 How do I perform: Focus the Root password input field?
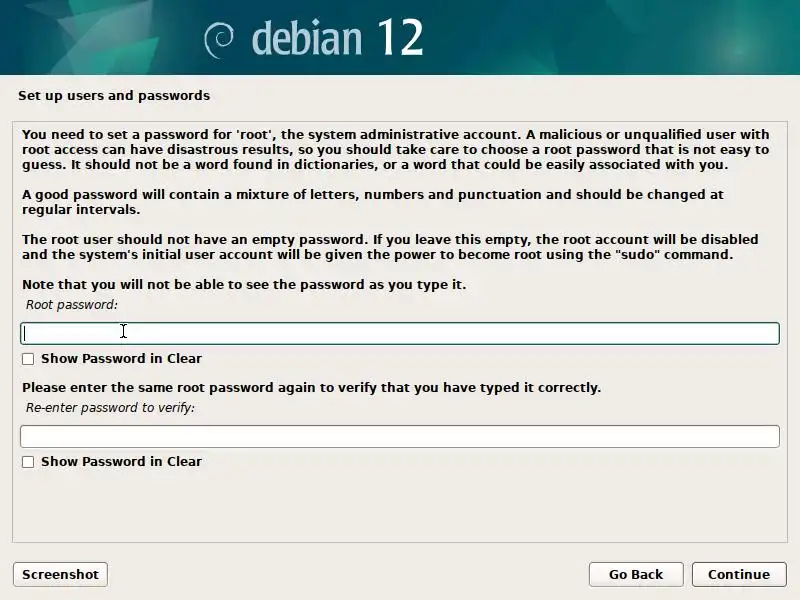tap(400, 333)
